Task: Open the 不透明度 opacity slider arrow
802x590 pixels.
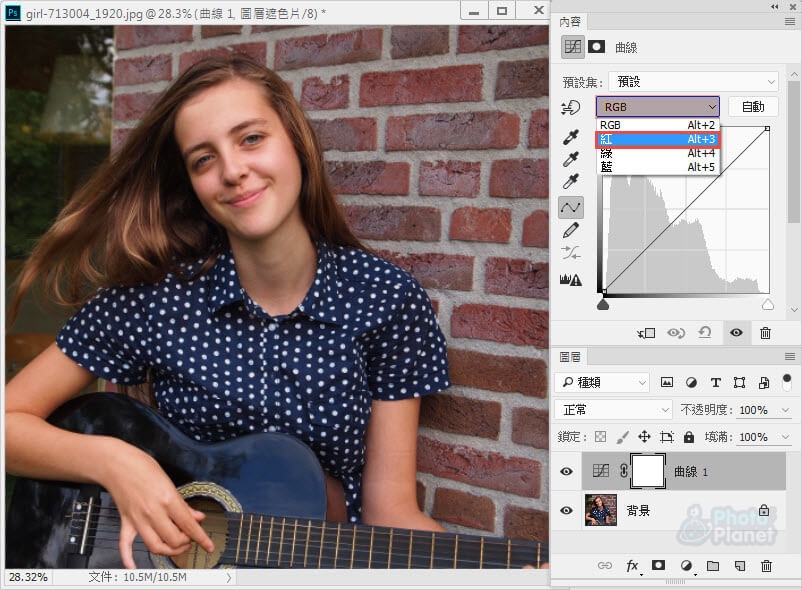Action: (x=786, y=410)
